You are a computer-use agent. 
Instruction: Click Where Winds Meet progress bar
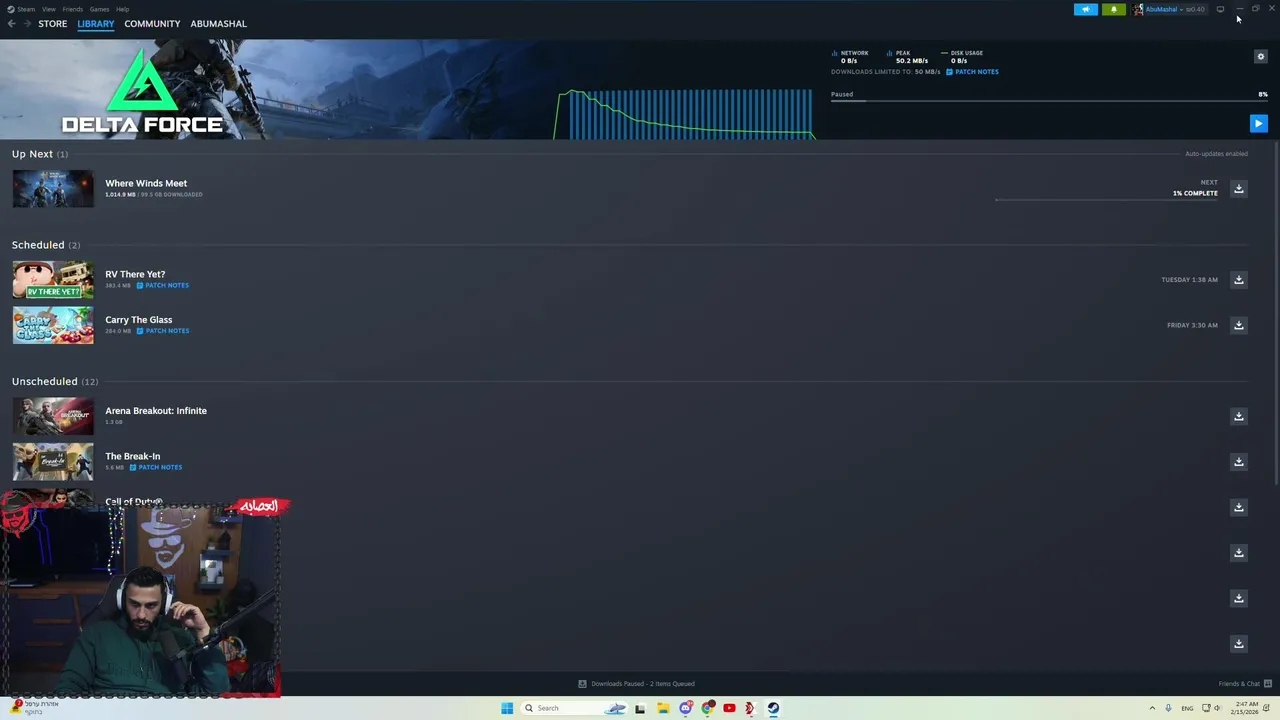pyautogui.click(x=1106, y=199)
